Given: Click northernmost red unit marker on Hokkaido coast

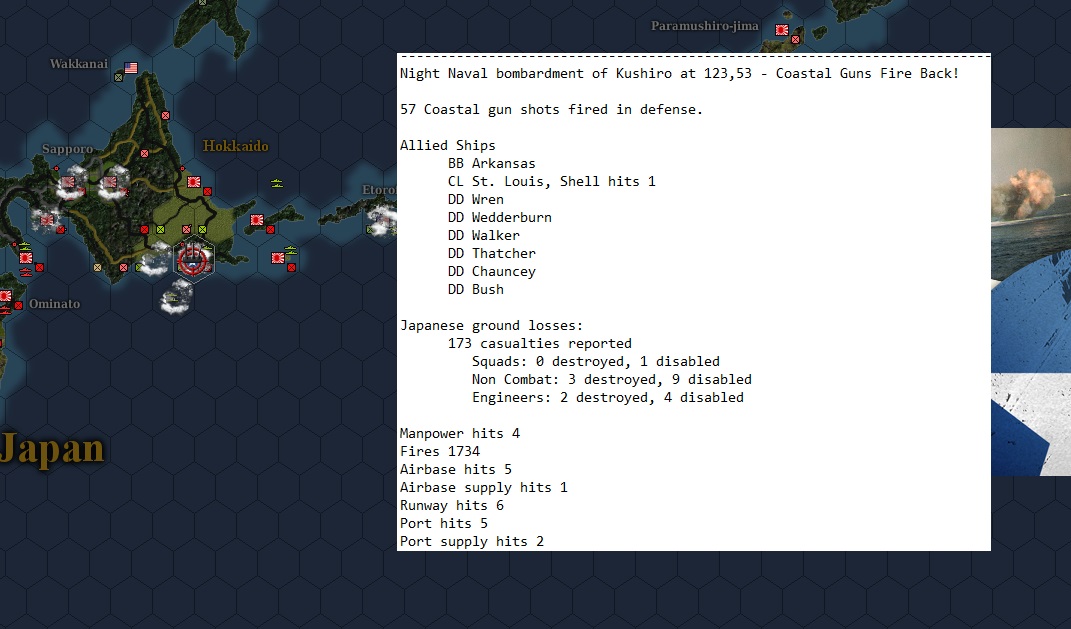Looking at the screenshot, I should pyautogui.click(x=165, y=115).
